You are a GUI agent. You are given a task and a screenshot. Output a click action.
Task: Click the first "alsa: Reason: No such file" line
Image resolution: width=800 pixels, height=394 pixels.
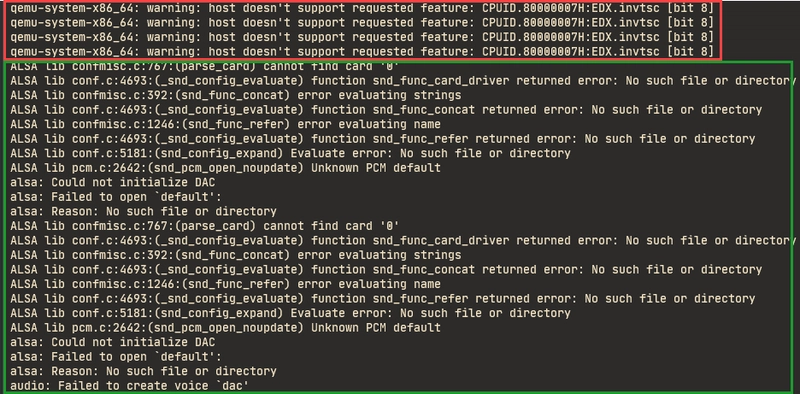(143, 212)
